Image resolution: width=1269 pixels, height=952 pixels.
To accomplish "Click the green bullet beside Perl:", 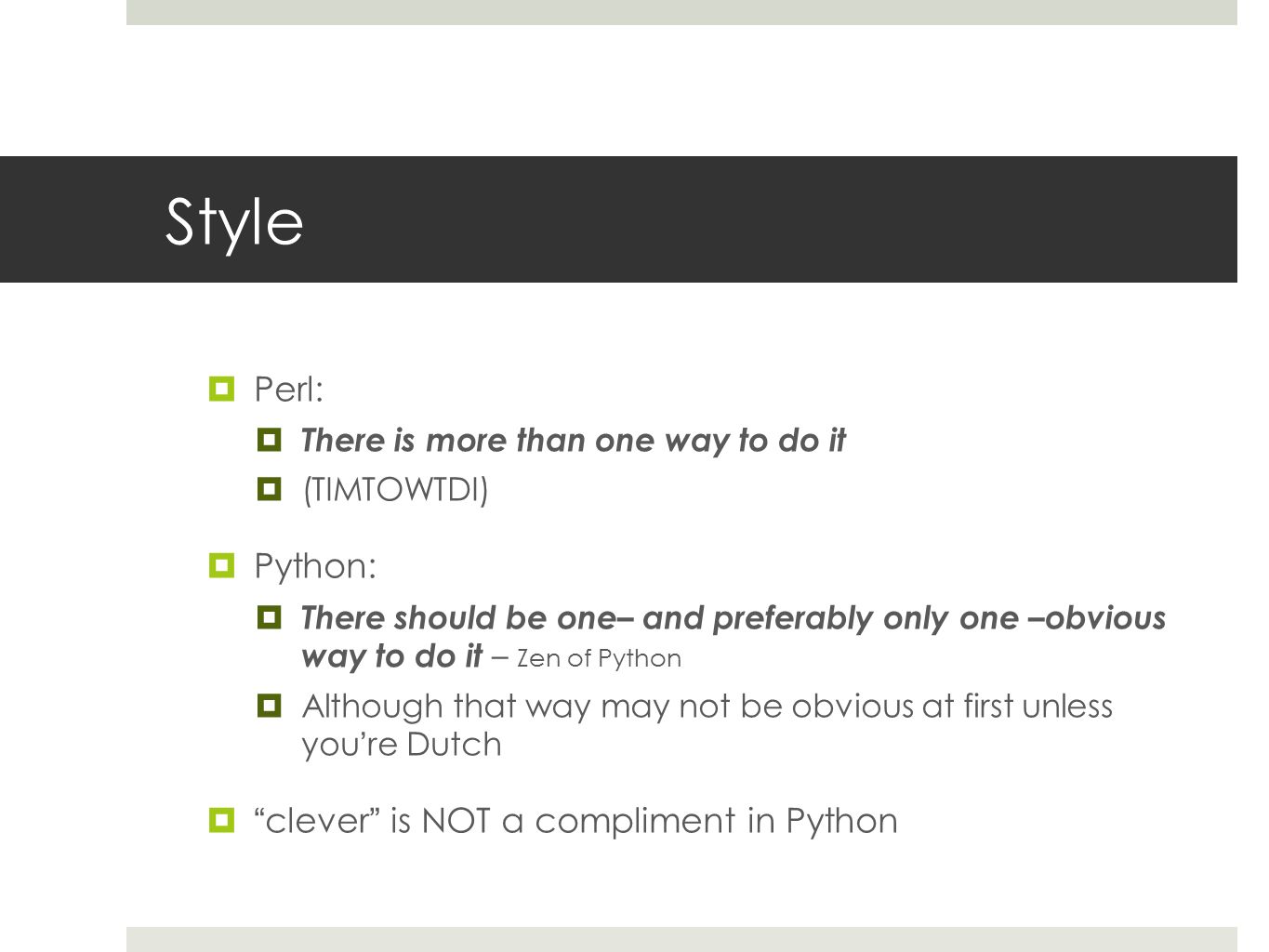I will click(x=222, y=388).
